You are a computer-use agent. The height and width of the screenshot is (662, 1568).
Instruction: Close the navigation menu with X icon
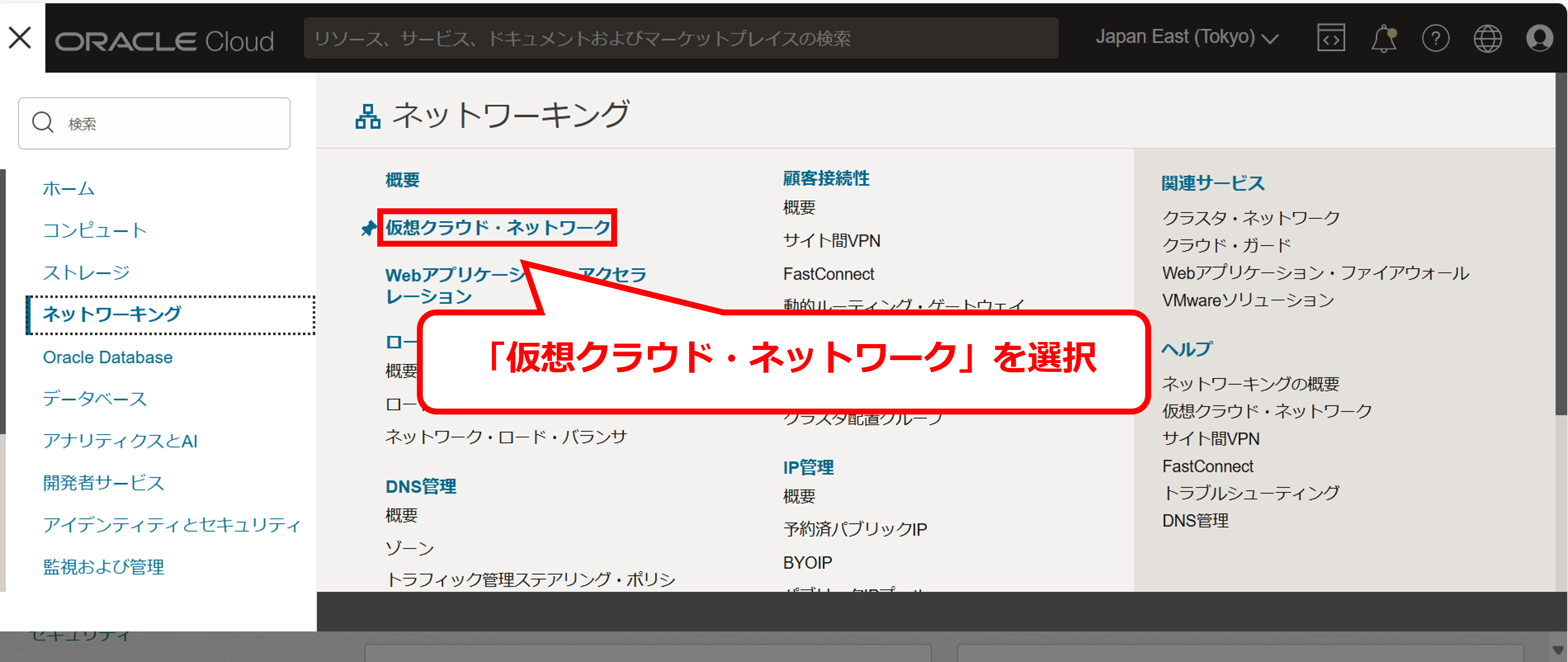coord(20,38)
